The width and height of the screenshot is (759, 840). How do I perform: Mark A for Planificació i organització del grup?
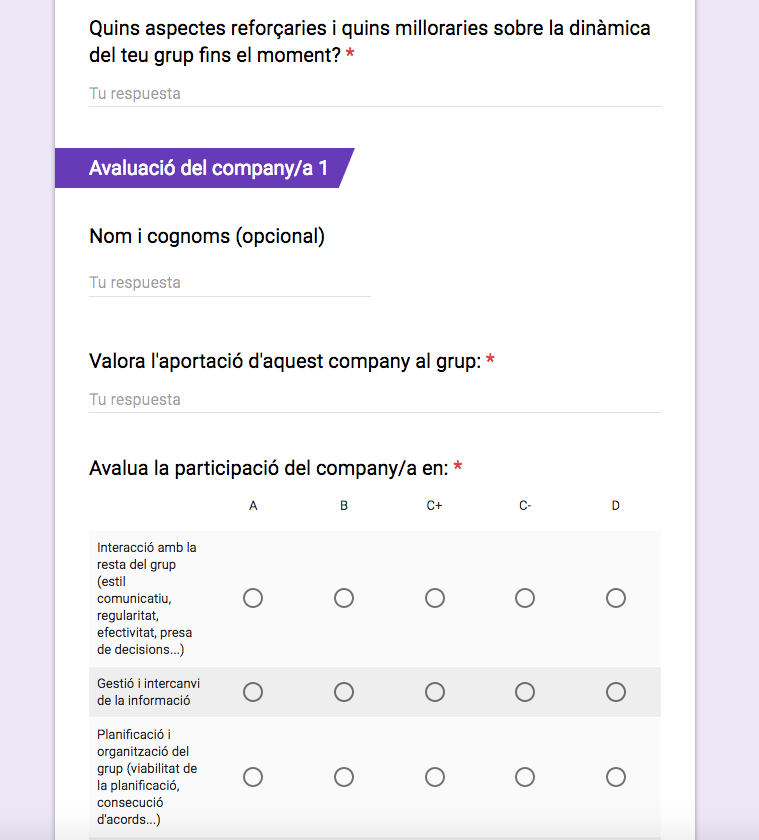click(x=253, y=777)
